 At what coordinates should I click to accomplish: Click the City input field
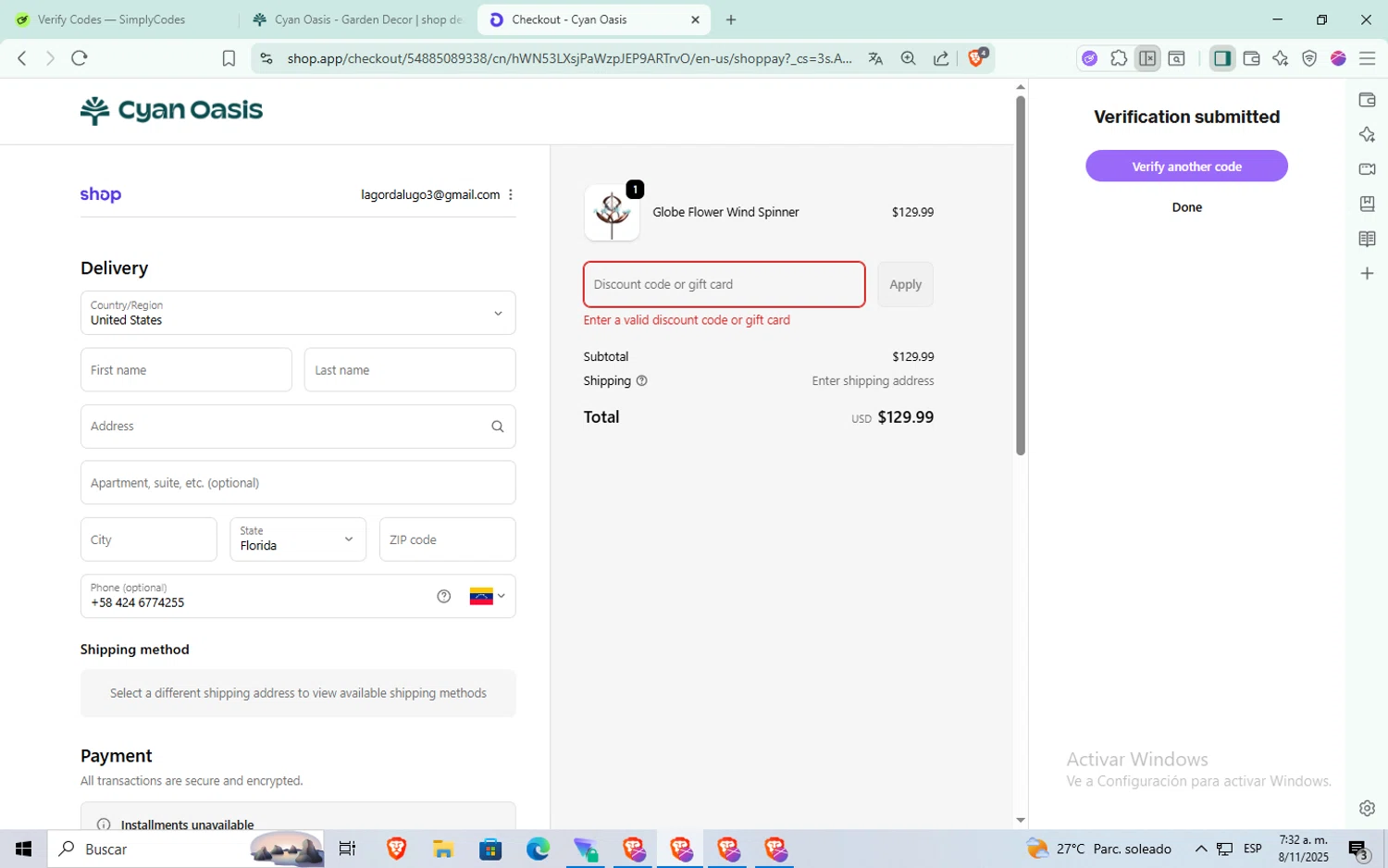149,539
